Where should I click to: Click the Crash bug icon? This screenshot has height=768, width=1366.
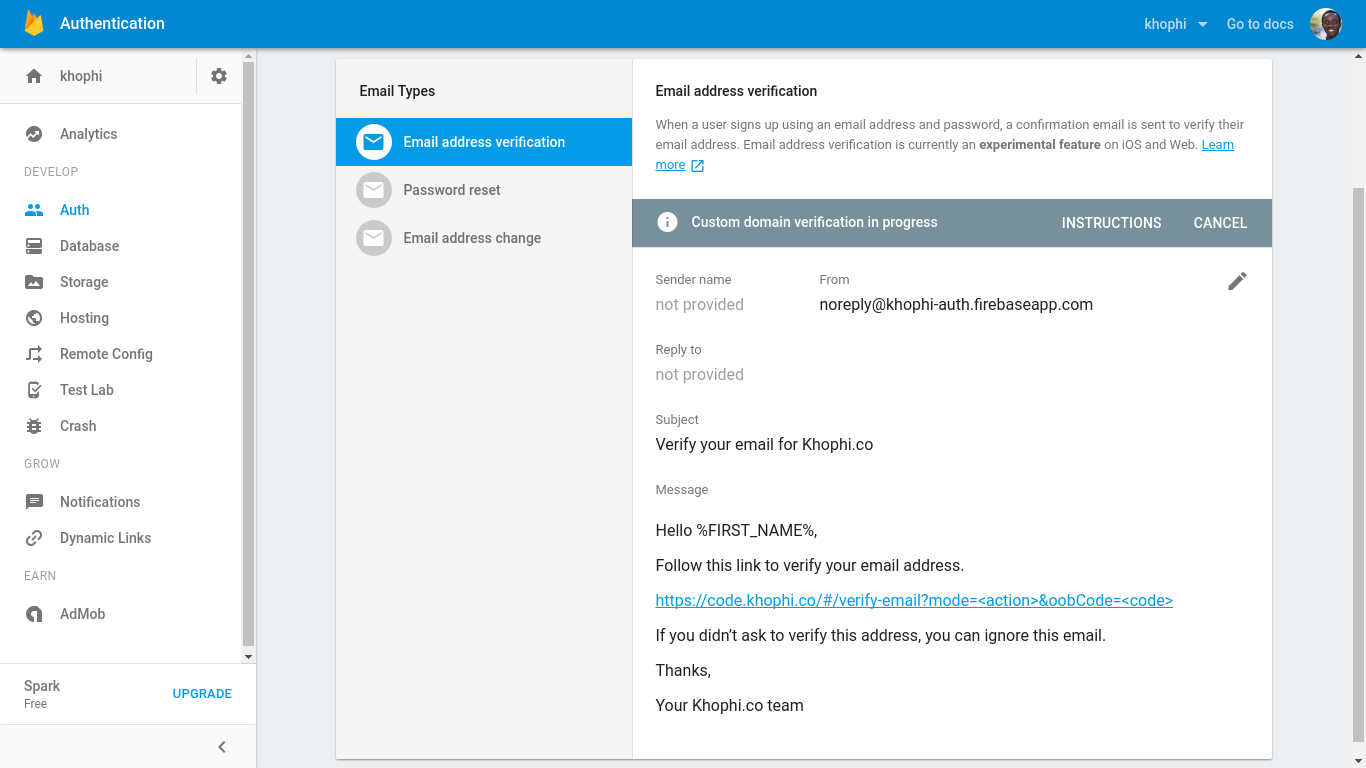click(x=34, y=426)
